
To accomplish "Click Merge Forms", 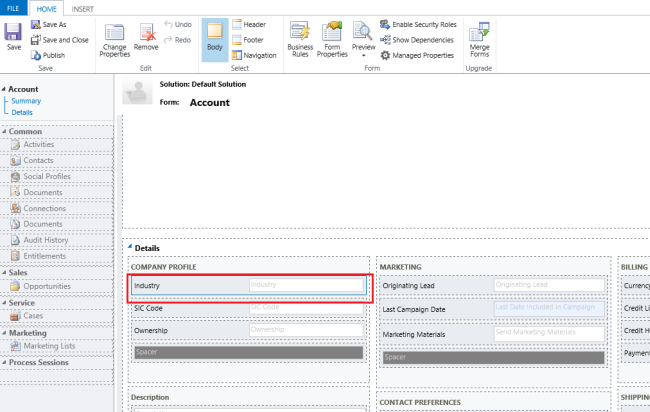I will (x=480, y=40).
